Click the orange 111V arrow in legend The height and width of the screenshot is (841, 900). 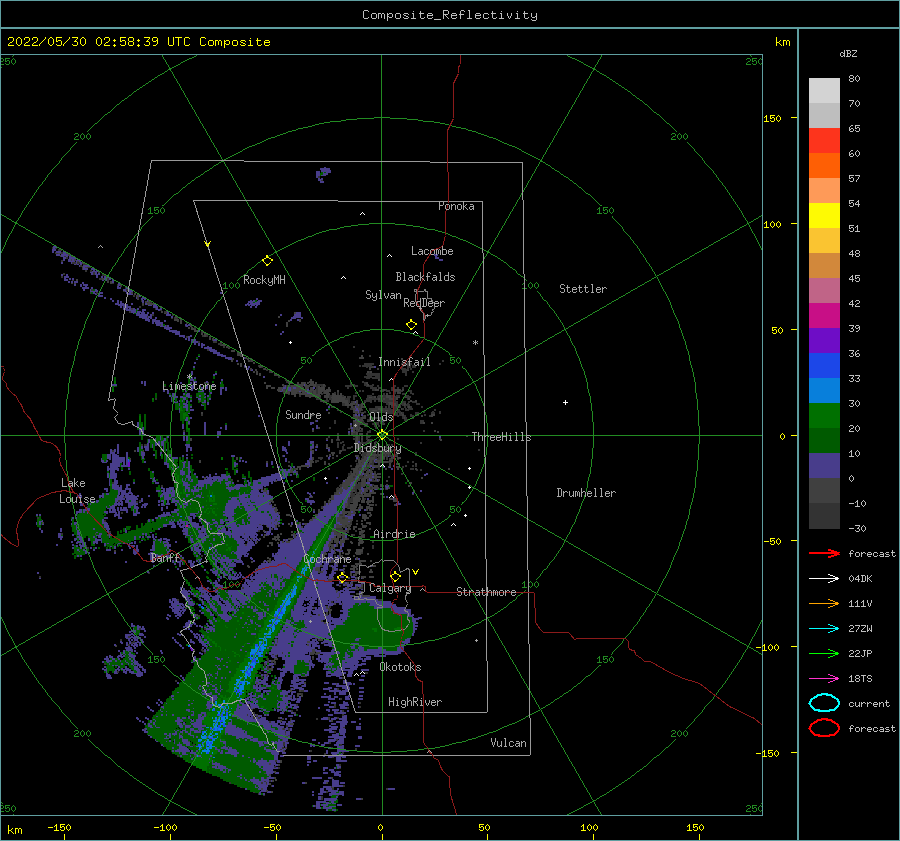824,603
